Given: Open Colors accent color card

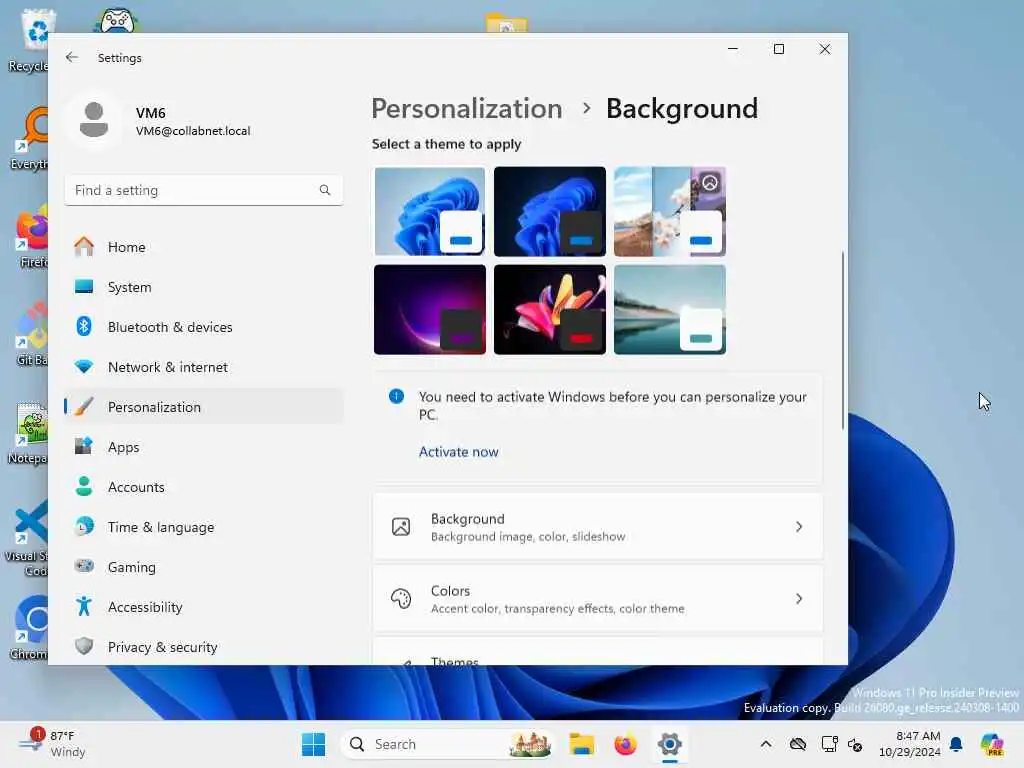Looking at the screenshot, I should coord(598,599).
